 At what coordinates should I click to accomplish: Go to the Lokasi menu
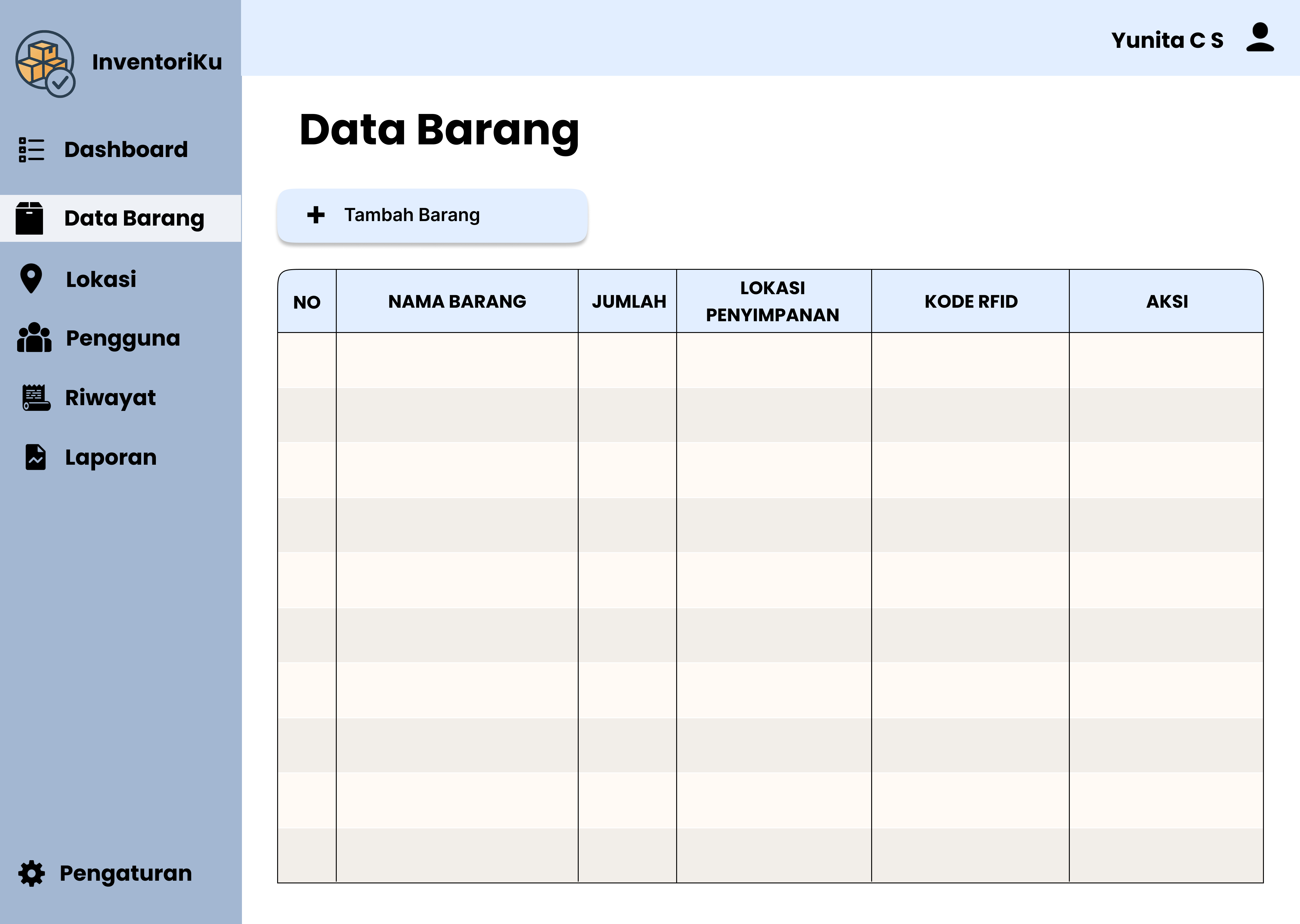click(101, 279)
